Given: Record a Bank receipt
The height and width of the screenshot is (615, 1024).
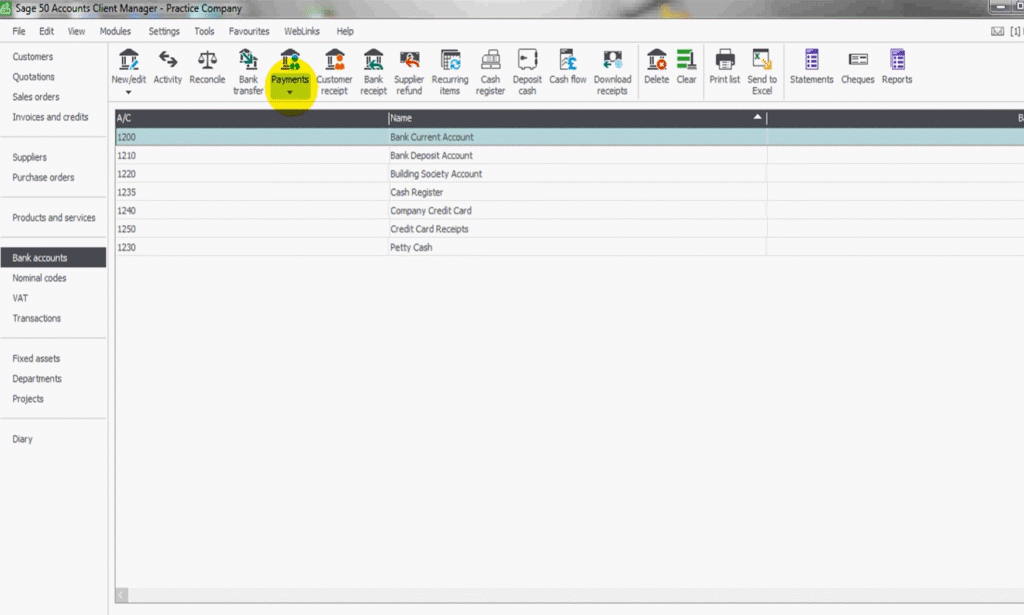Looking at the screenshot, I should click(374, 72).
